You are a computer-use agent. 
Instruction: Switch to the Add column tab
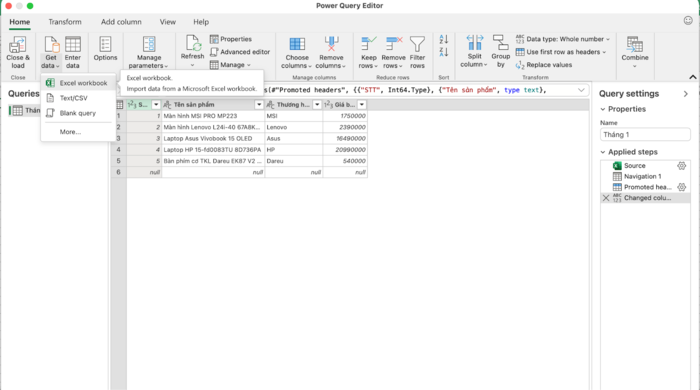coord(121,22)
